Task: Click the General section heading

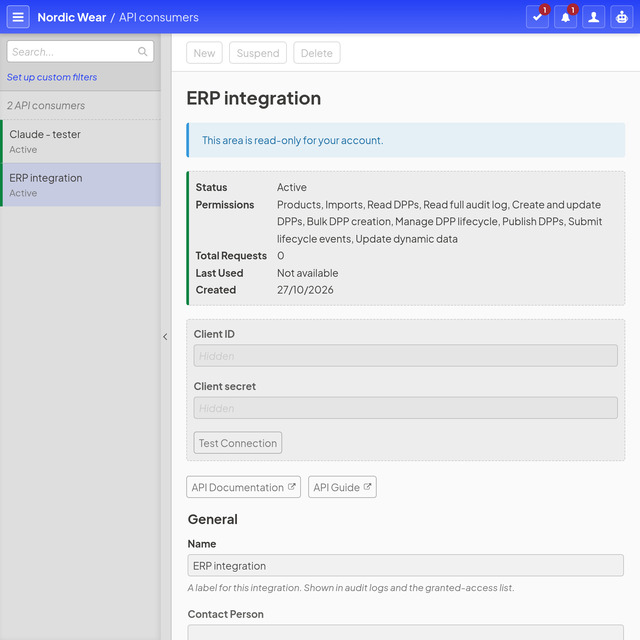Action: (213, 519)
